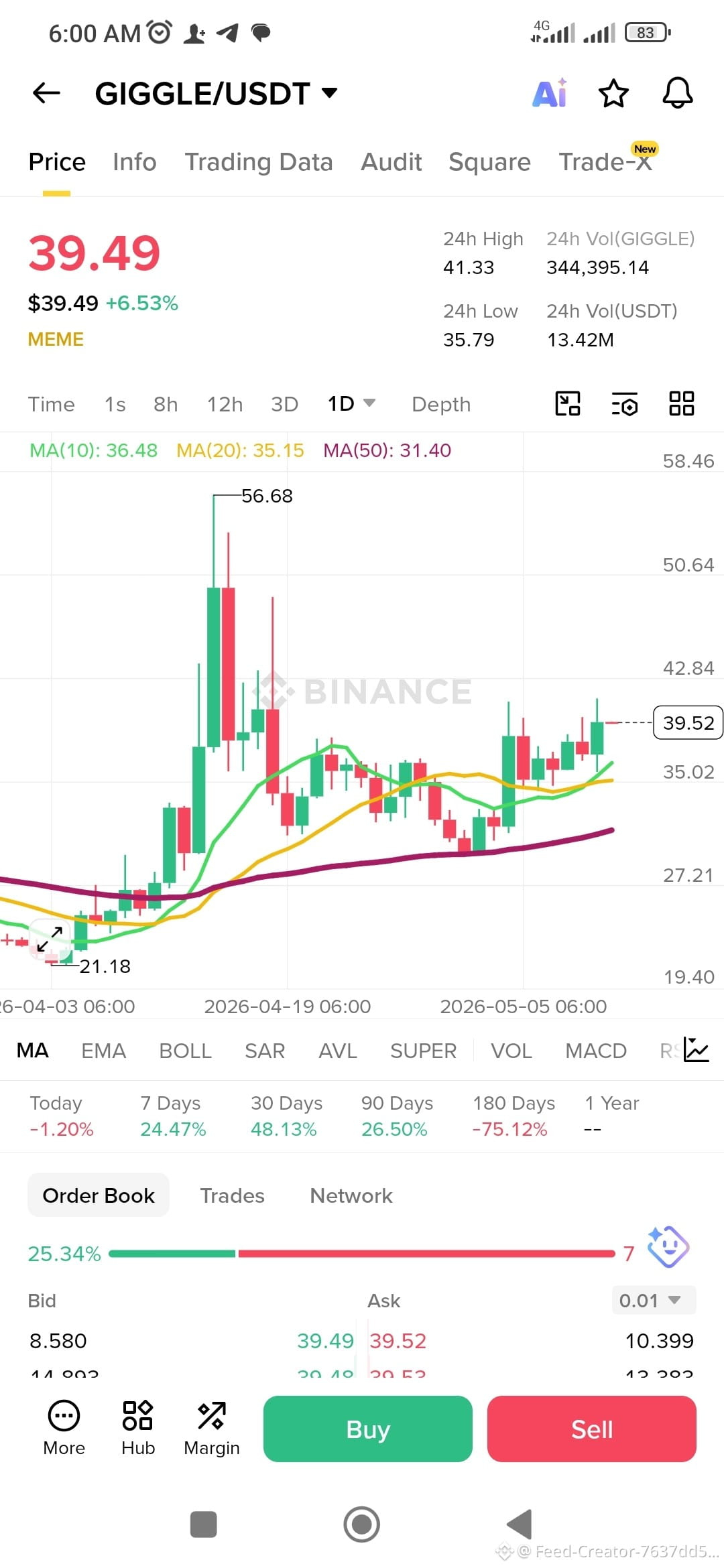Open chart settings icon
The width and height of the screenshot is (724, 1568).
tap(625, 404)
